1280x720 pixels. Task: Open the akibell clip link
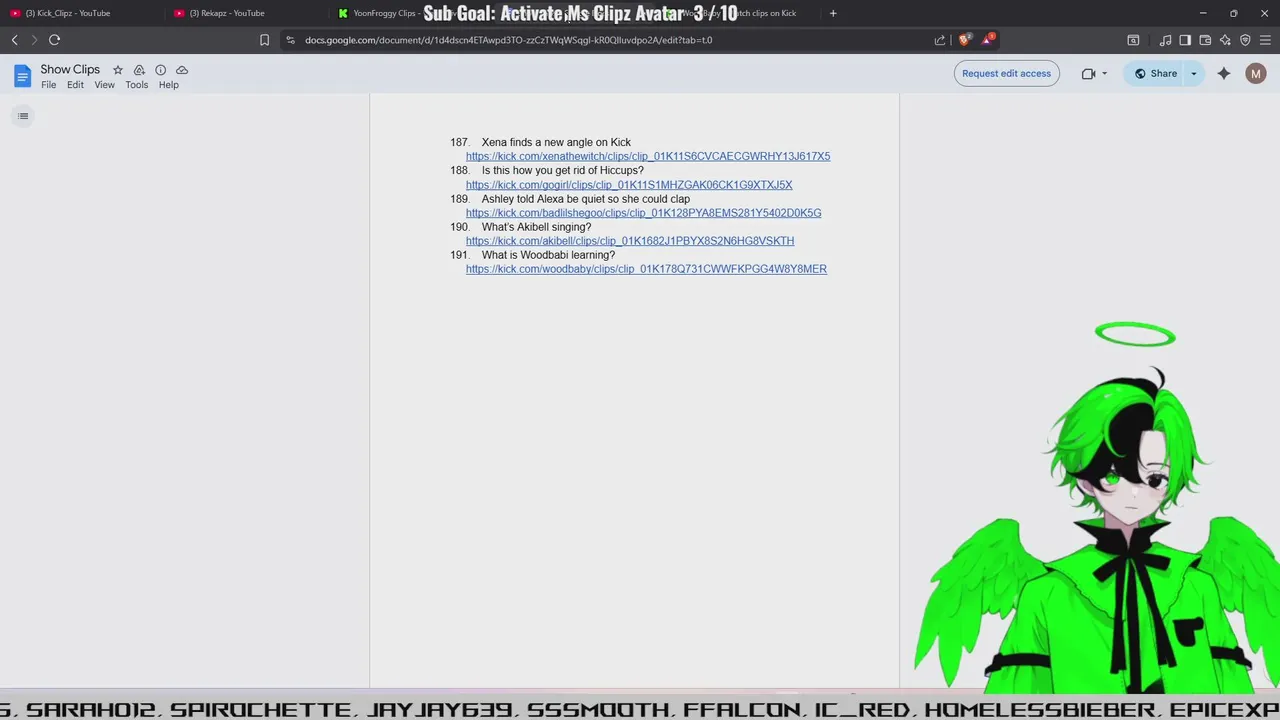pos(630,241)
